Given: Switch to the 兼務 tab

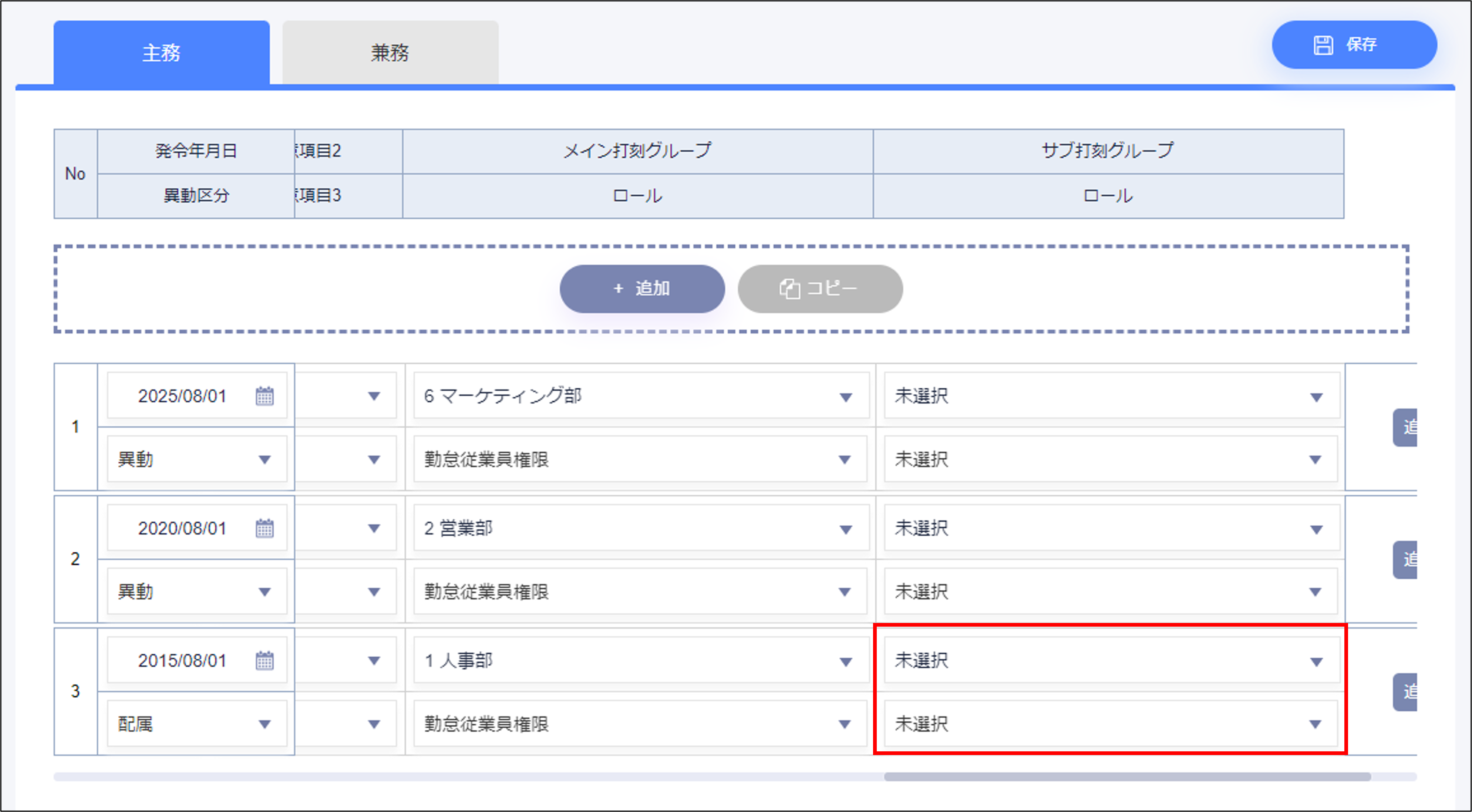Looking at the screenshot, I should pos(390,53).
